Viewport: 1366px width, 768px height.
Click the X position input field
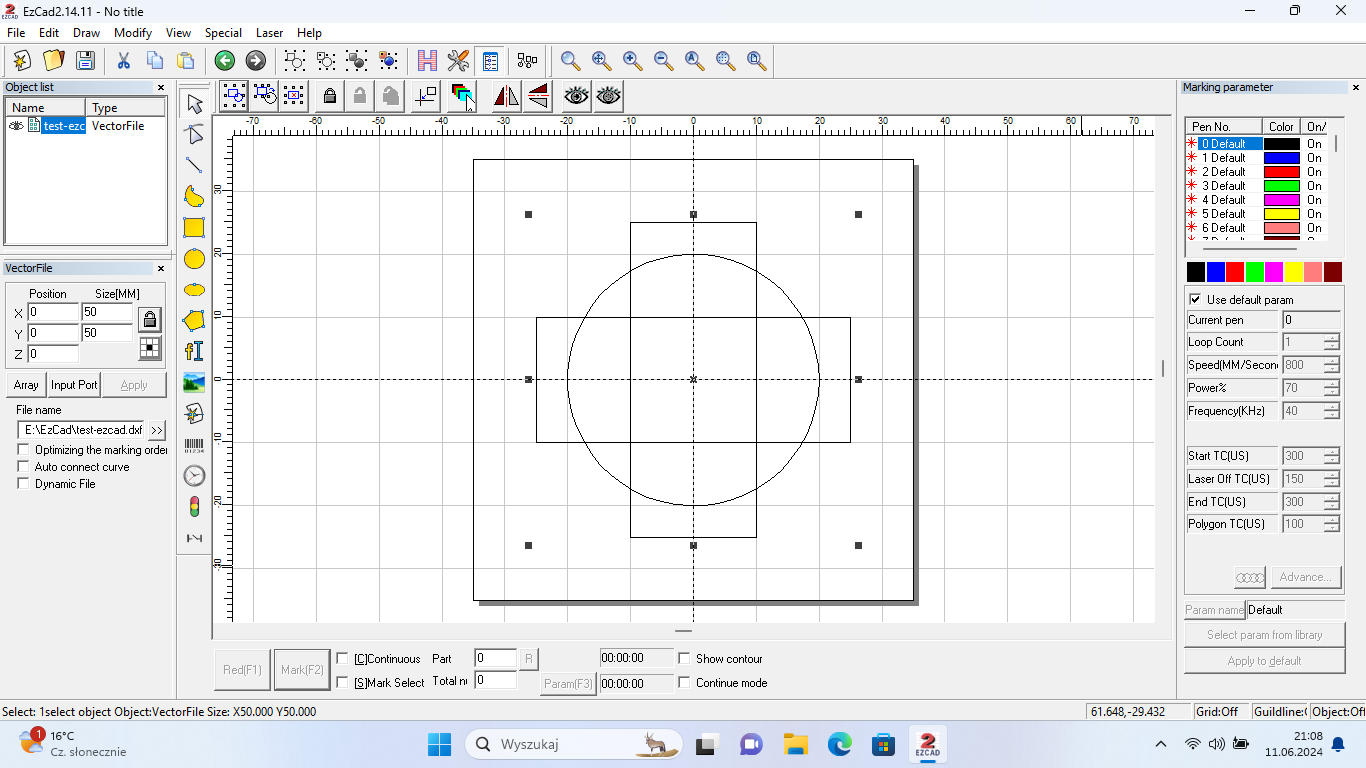pos(53,312)
